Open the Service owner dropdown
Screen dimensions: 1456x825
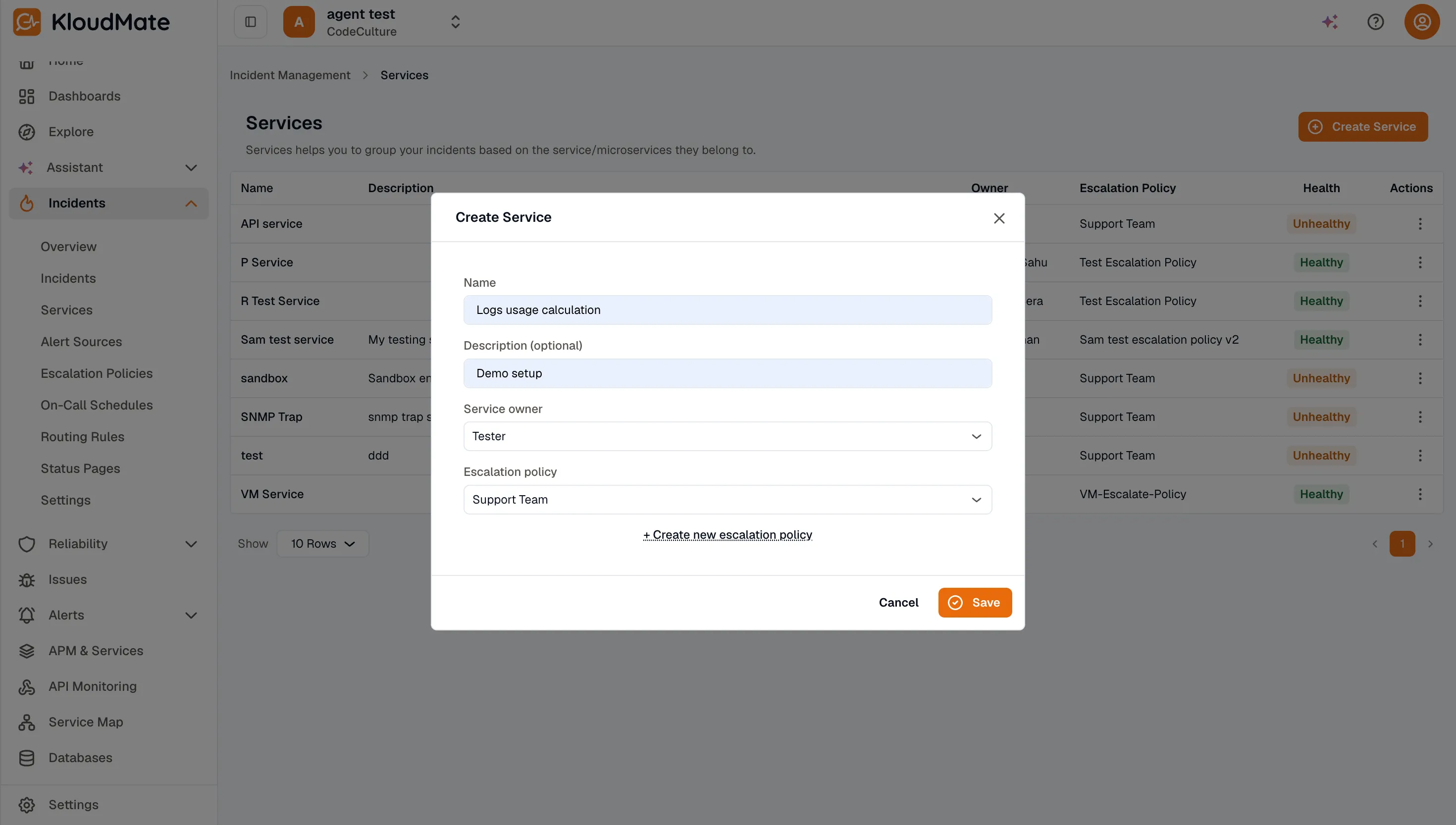728,436
